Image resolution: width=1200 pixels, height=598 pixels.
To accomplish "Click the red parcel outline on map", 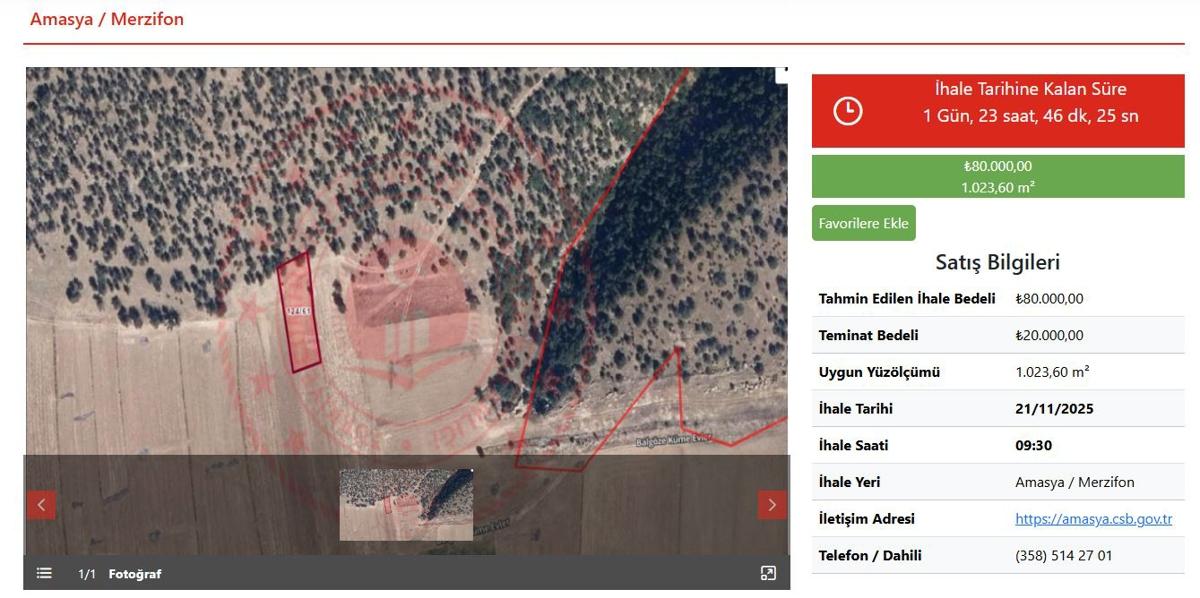I will coord(298,312).
